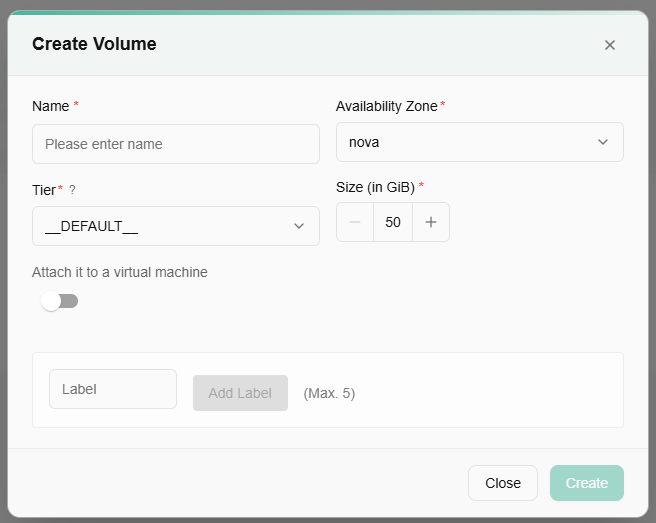Click the 'Create Volume' dialog title
The height and width of the screenshot is (523, 656).
click(x=94, y=44)
